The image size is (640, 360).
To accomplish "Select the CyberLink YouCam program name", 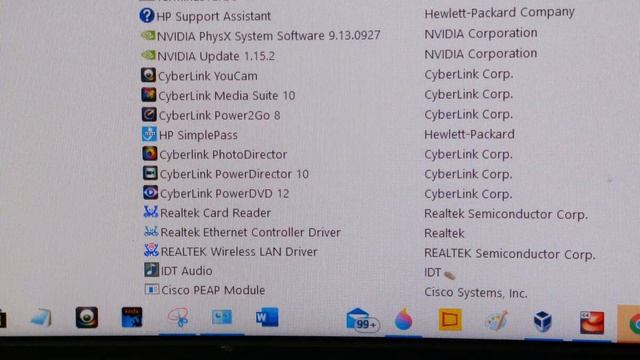I will [x=208, y=76].
